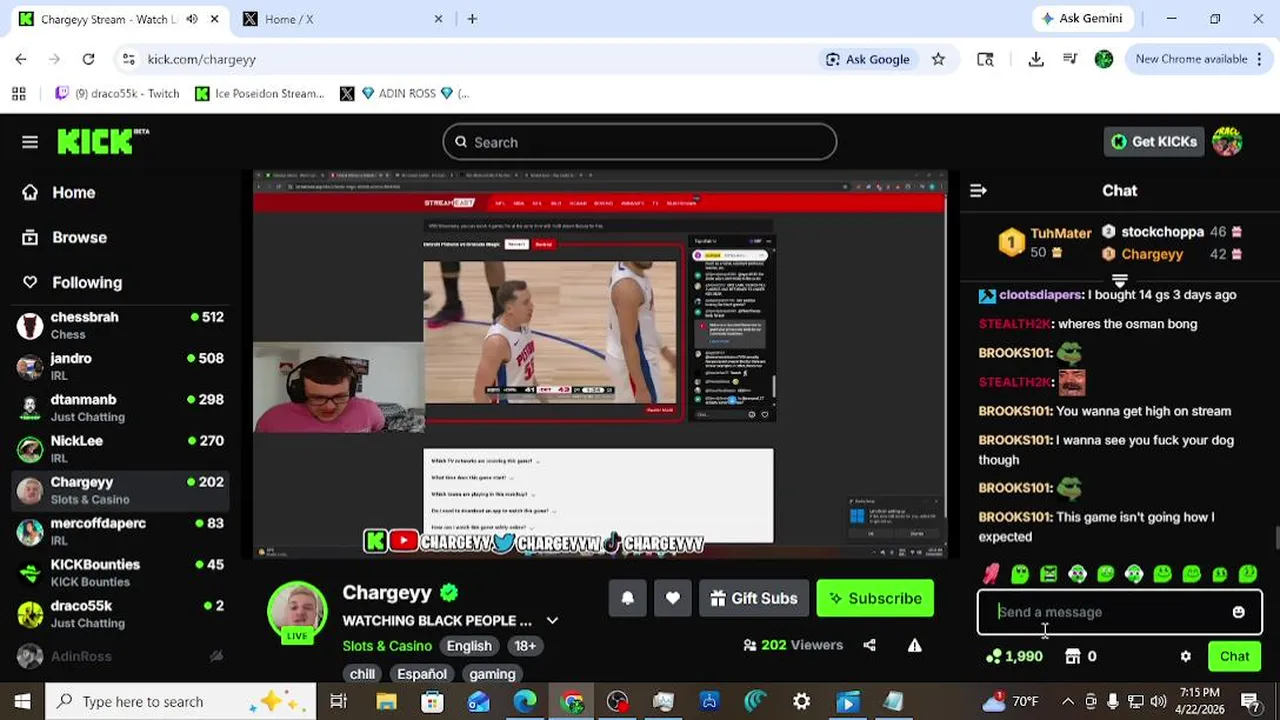Screen dimensions: 1280x720
Task: Open ADIN ROSS bookmark
Action: [x=404, y=93]
